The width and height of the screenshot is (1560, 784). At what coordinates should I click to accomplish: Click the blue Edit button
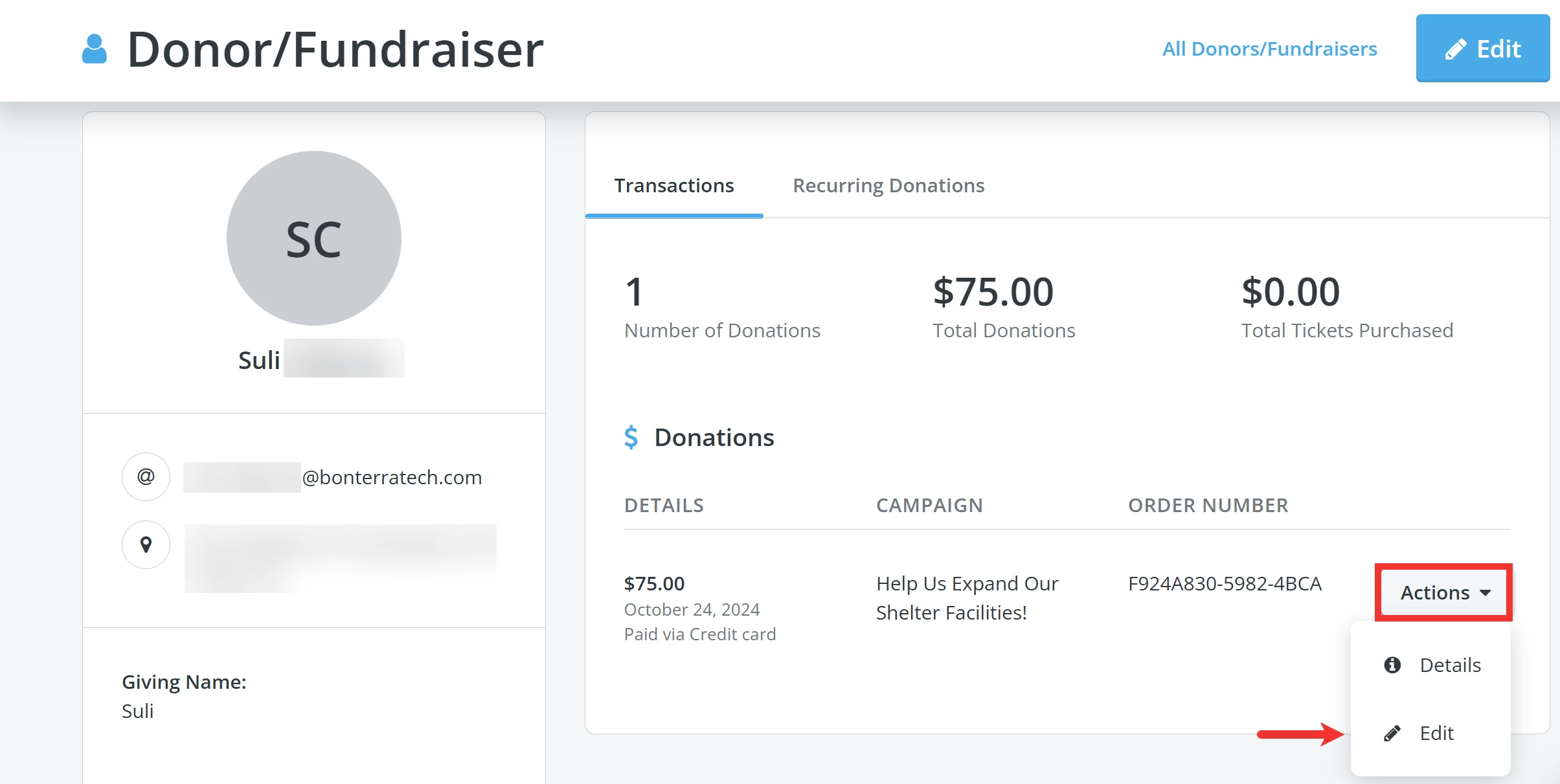point(1483,48)
